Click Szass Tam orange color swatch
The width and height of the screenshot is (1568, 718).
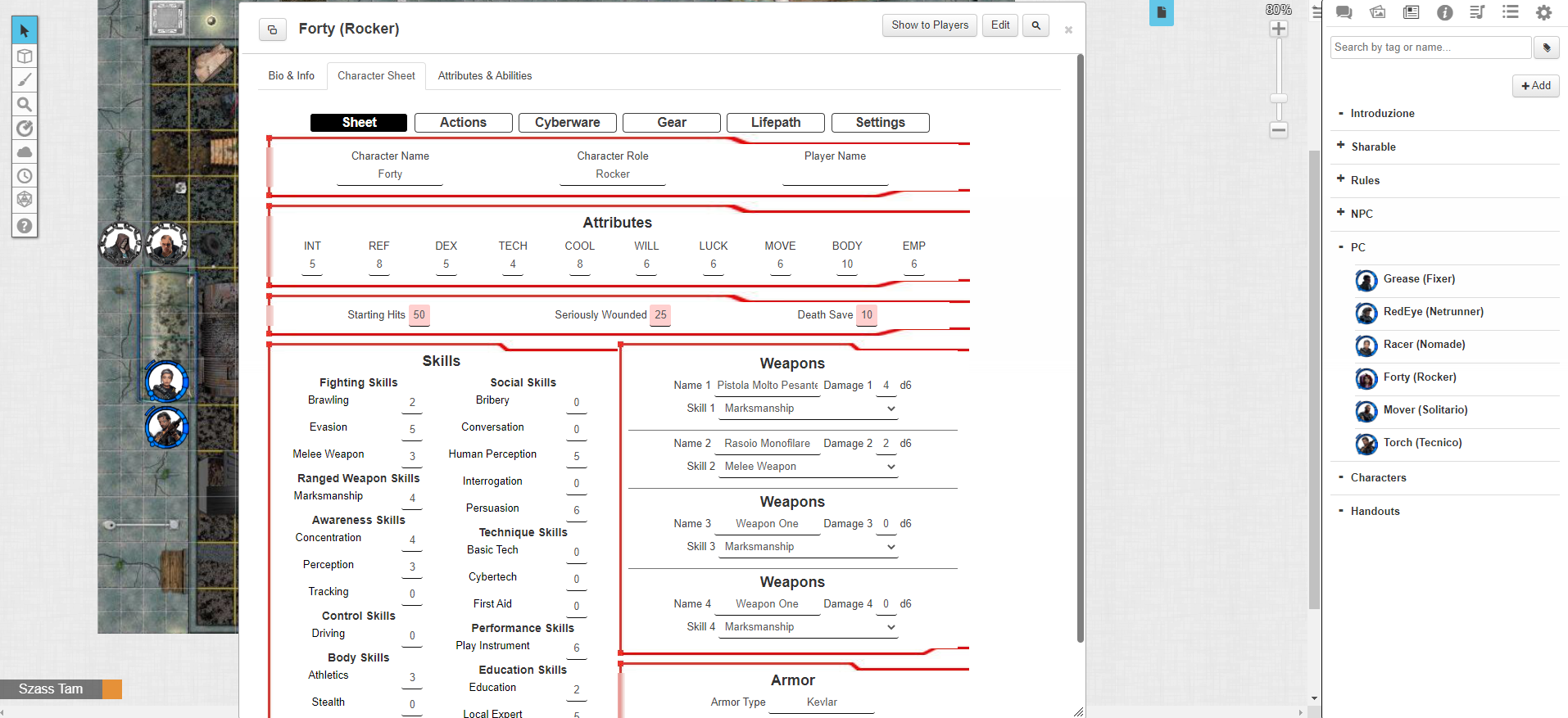pos(112,689)
